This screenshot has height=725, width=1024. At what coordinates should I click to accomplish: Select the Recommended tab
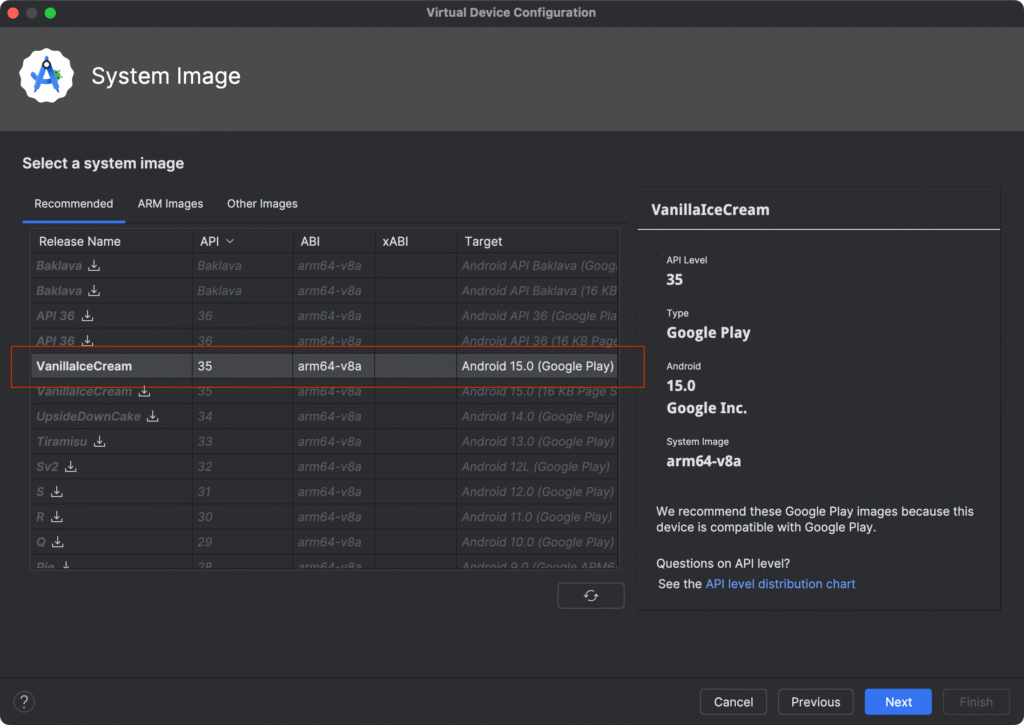74,204
